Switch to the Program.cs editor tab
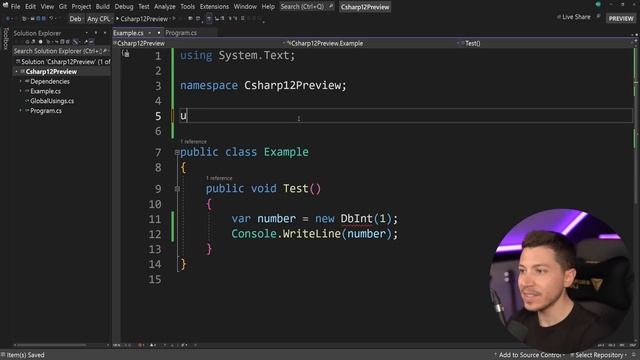 (181, 33)
